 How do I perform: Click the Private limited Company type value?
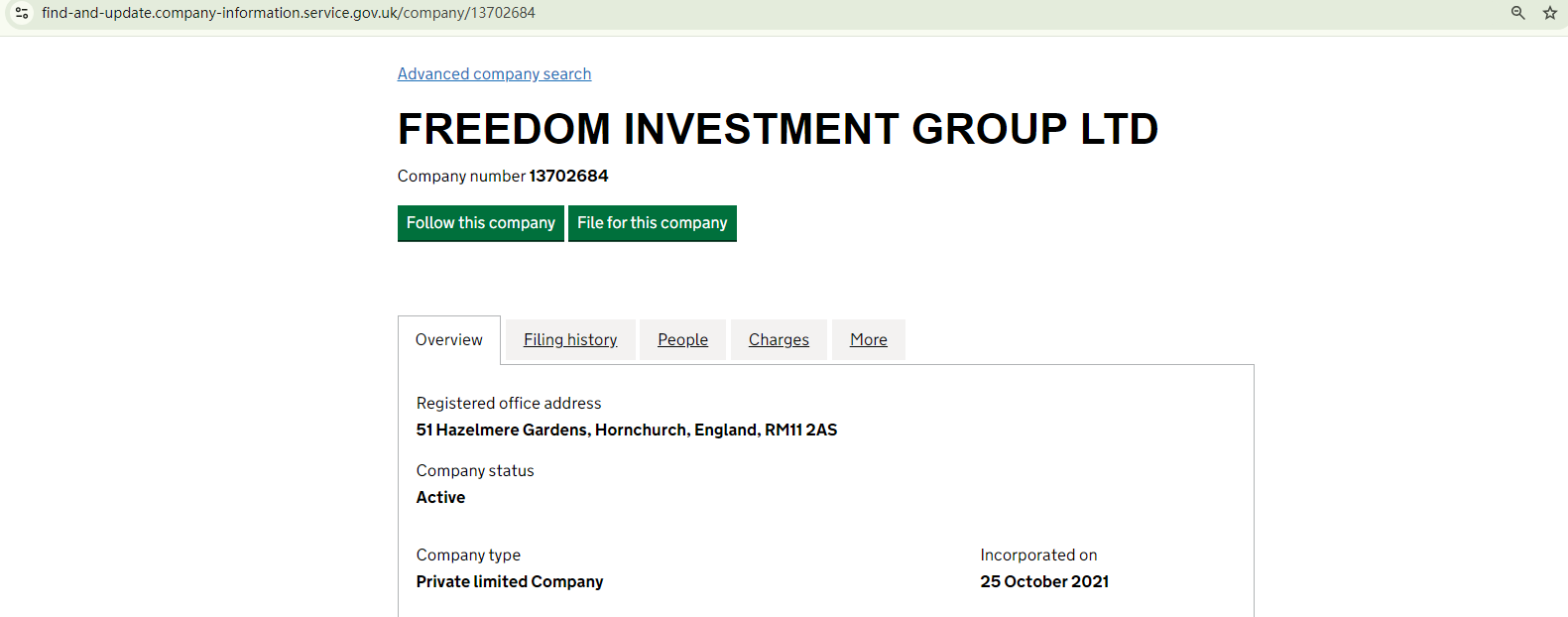[x=509, y=582]
